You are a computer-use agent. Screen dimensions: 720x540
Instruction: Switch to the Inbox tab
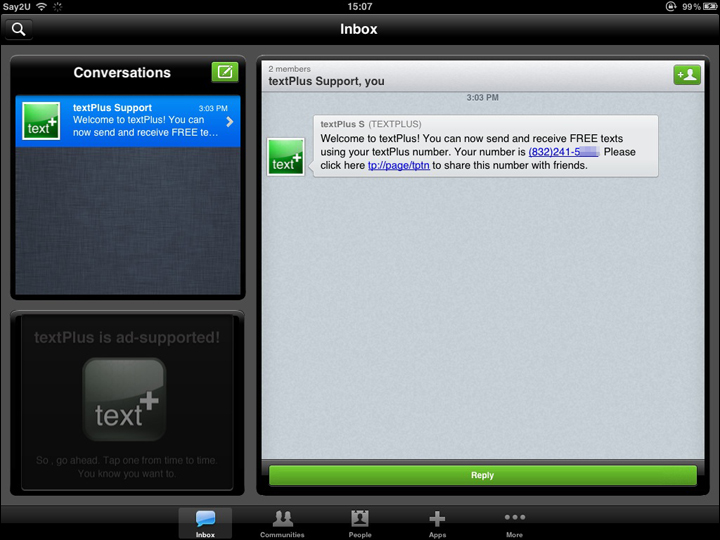(x=205, y=523)
